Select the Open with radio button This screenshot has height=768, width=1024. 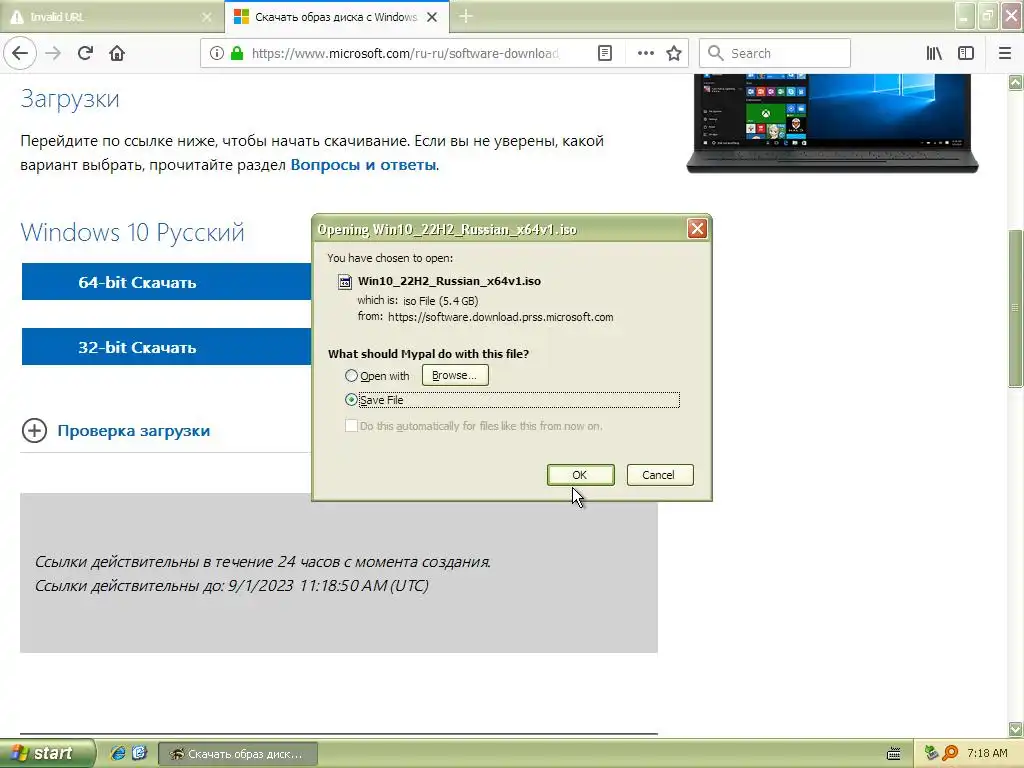(x=351, y=376)
